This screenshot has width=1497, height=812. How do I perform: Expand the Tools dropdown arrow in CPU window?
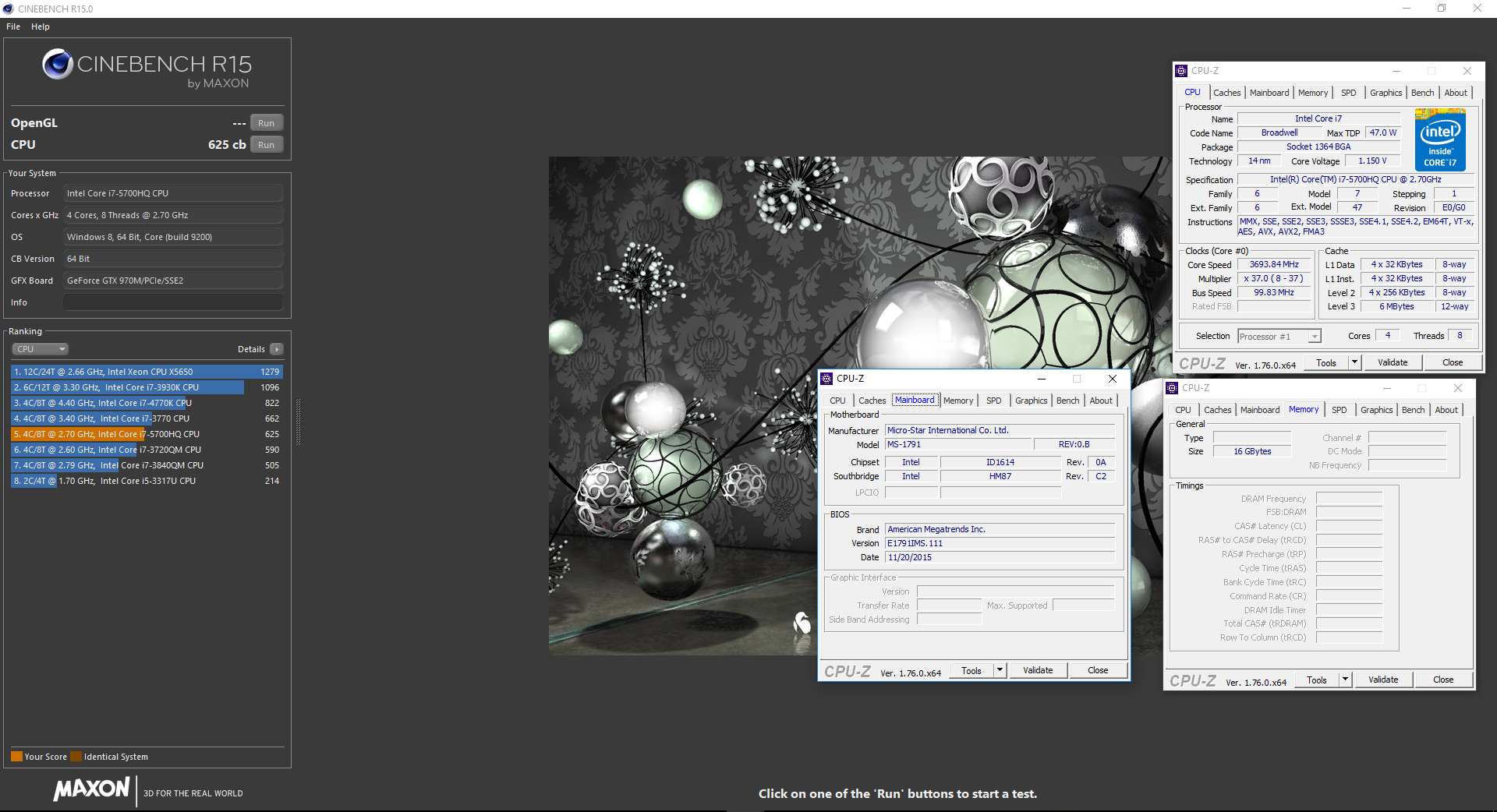click(1354, 362)
